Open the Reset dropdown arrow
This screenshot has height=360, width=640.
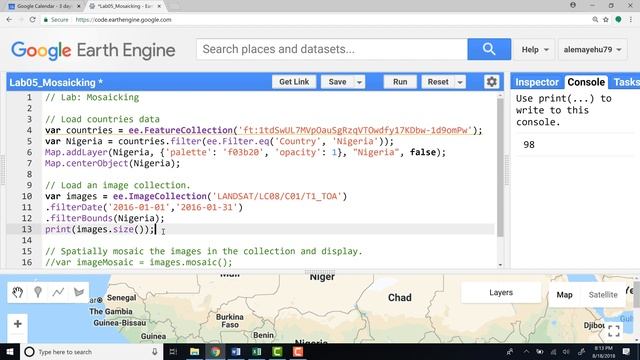coord(460,82)
